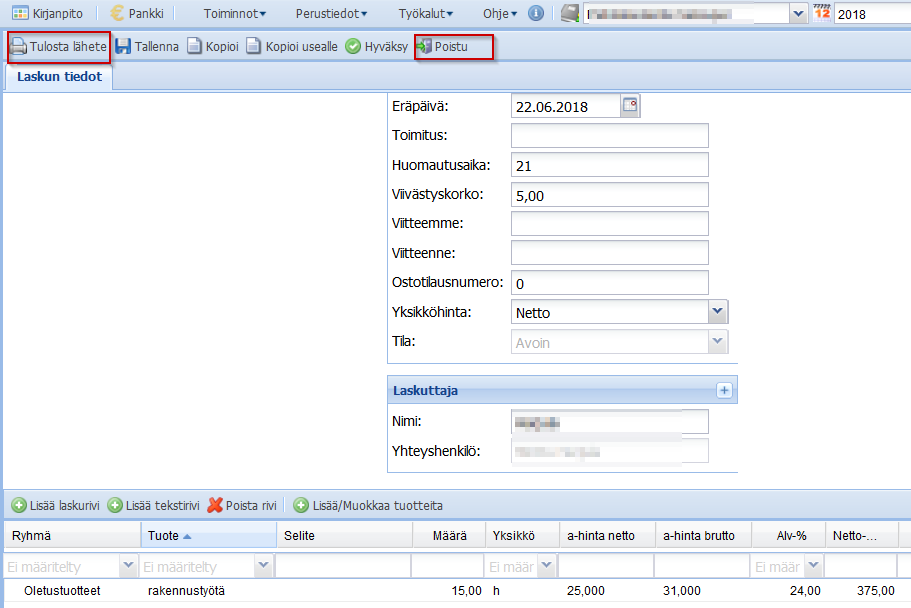Click the Kopioi copy icon
Viewport: 911px width, 608px height.
[x=195, y=47]
